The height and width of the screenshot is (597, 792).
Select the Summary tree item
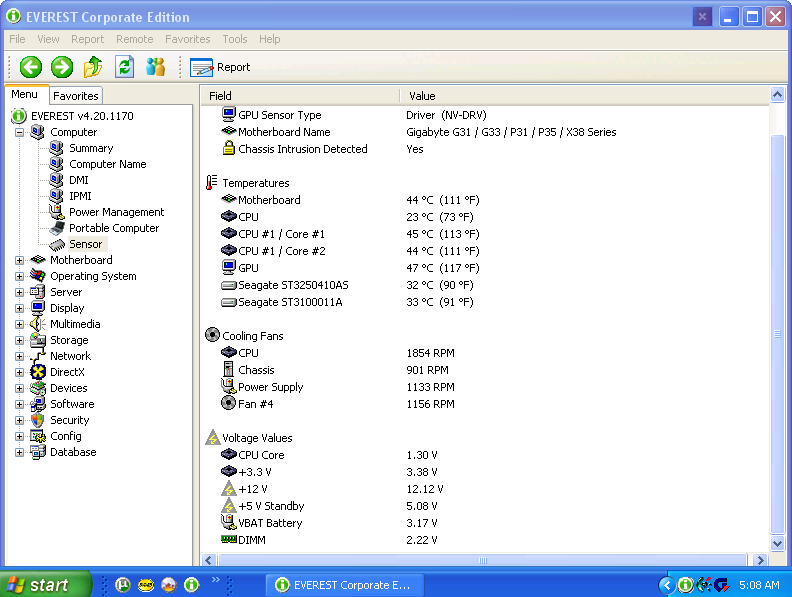pos(91,148)
